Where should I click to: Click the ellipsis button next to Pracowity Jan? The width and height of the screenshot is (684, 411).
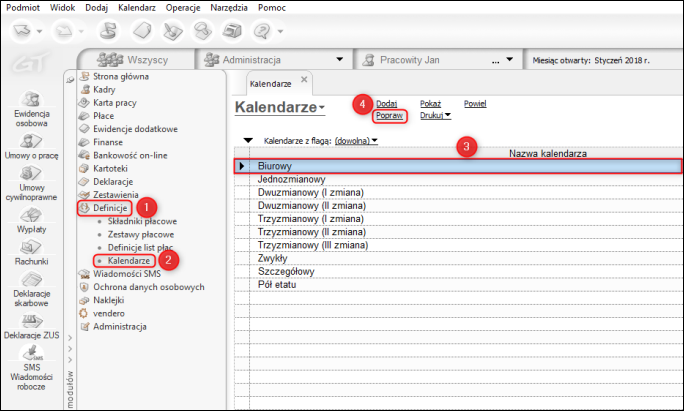point(496,61)
